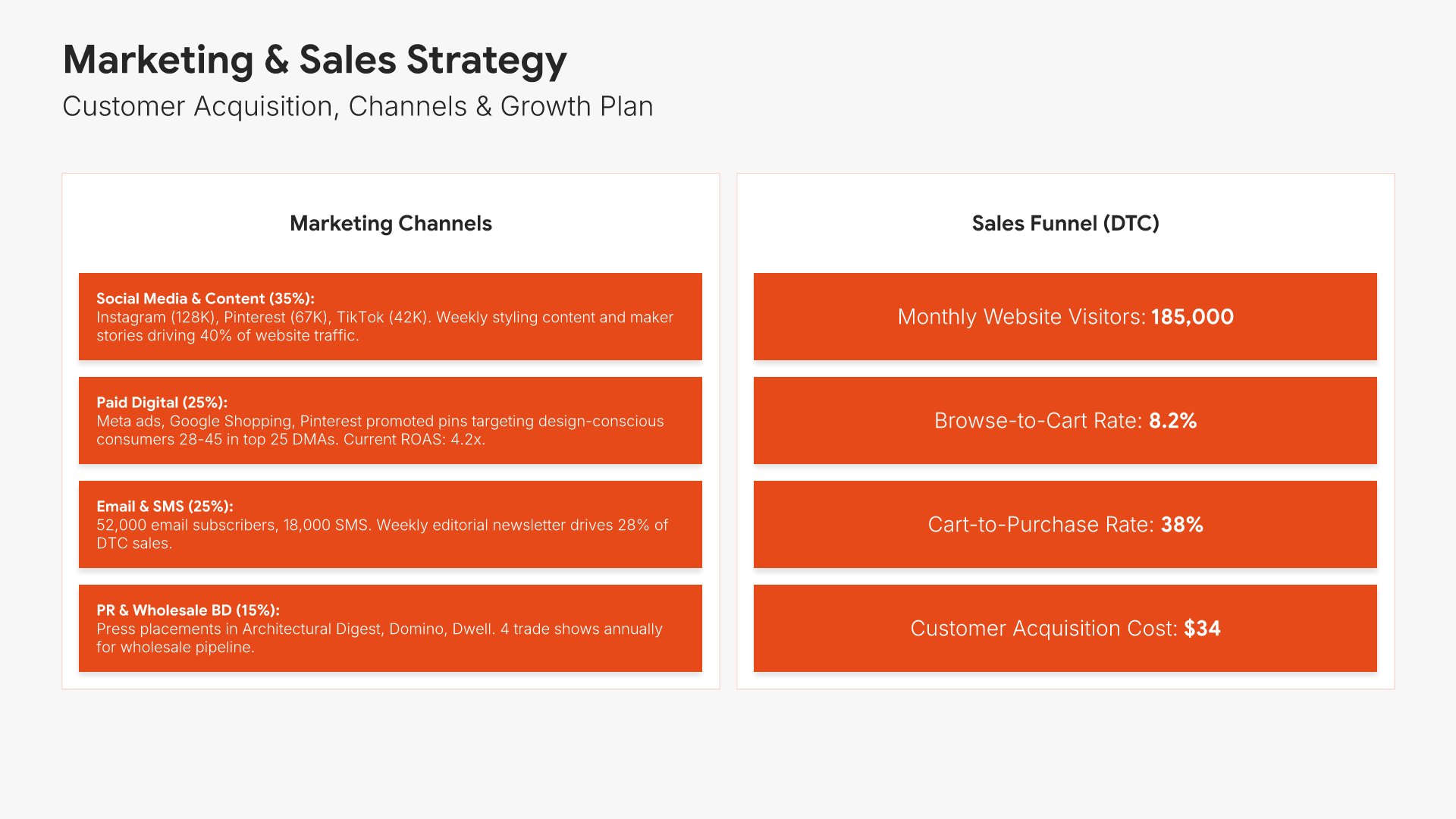Screen dimensions: 1456x819
Task: Click the "PR & Wholesale BD (15%)" label
Action: [x=187, y=610]
